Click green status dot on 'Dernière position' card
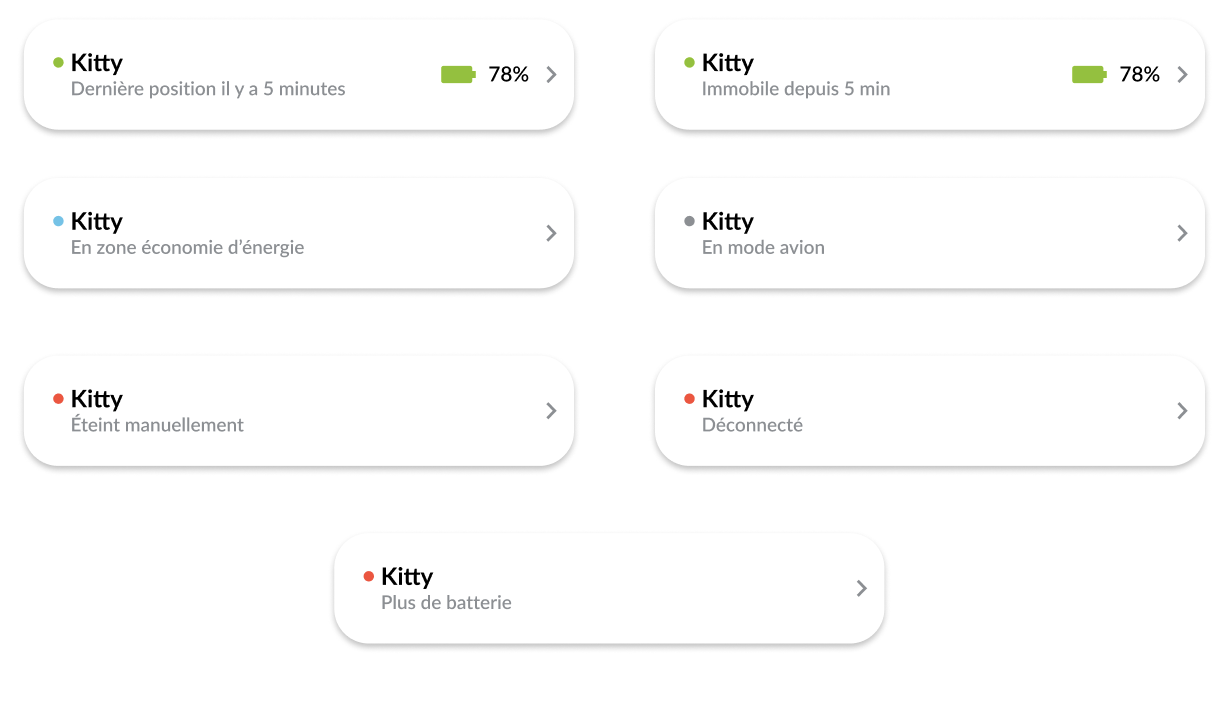Screen dimensions: 1228x708 click(58, 63)
